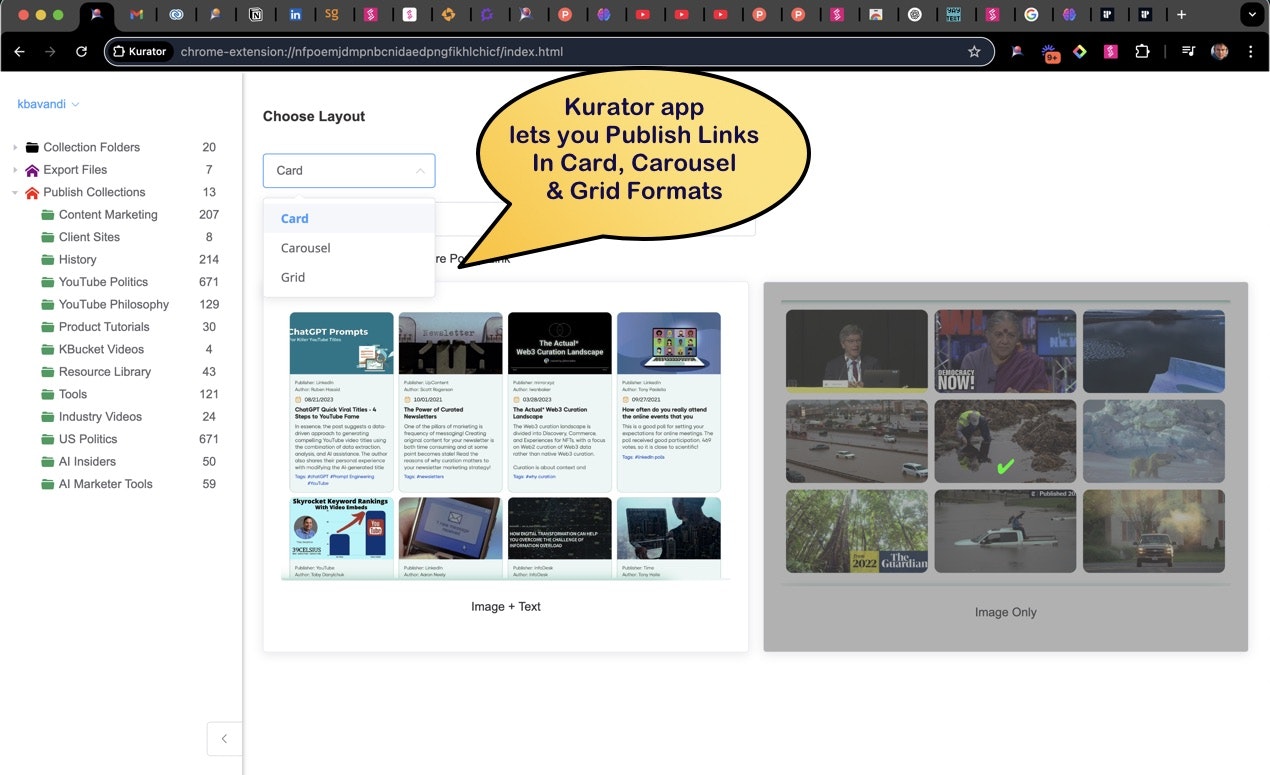Collapse the sidebar with the arrow button
Image resolution: width=1270 pixels, height=775 pixels.
pyautogui.click(x=224, y=739)
